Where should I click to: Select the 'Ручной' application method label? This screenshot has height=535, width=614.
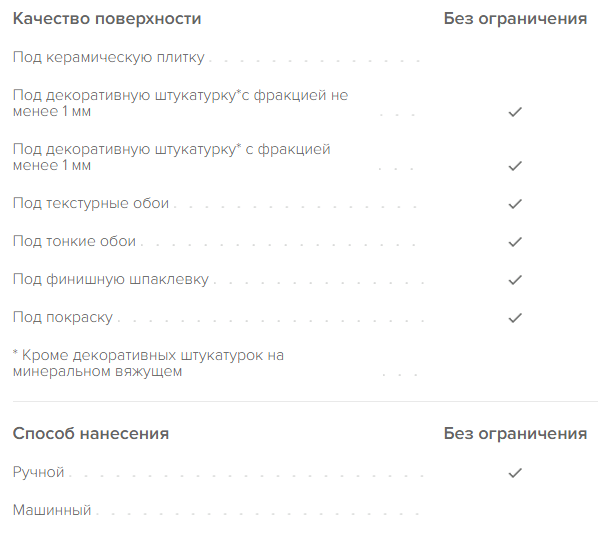39,472
